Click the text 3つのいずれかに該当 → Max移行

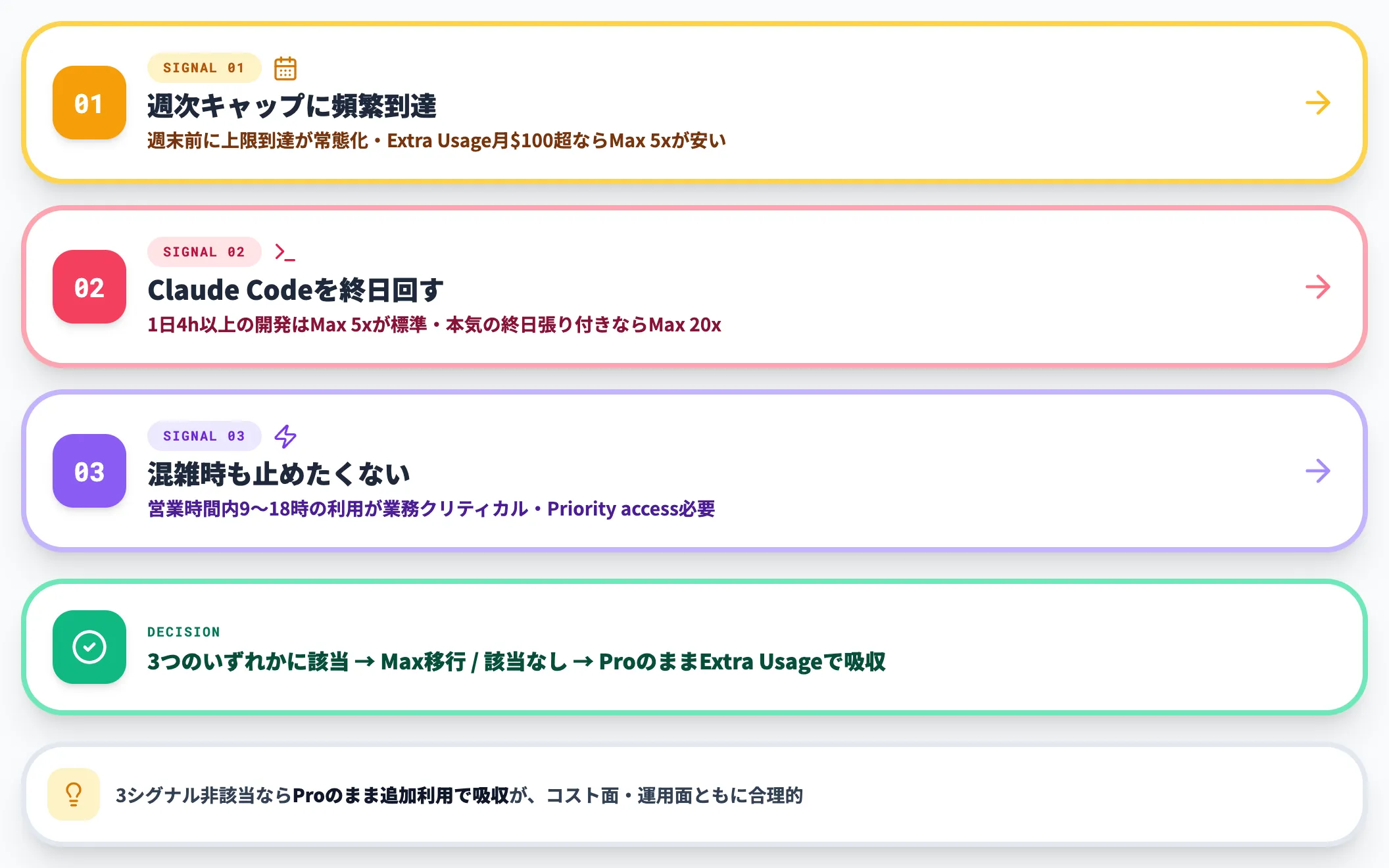(x=306, y=662)
